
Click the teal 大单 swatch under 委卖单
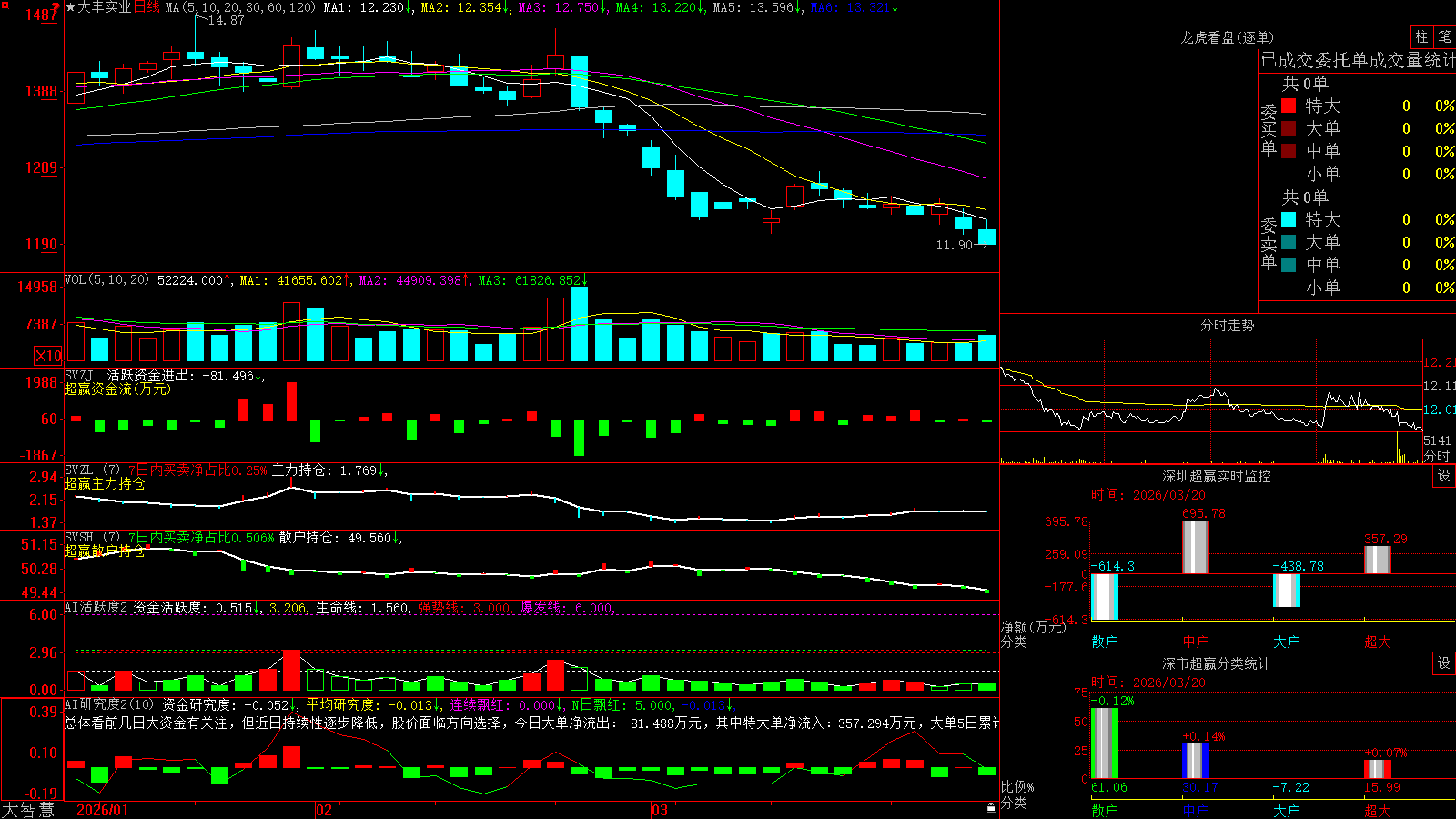pos(1289,242)
